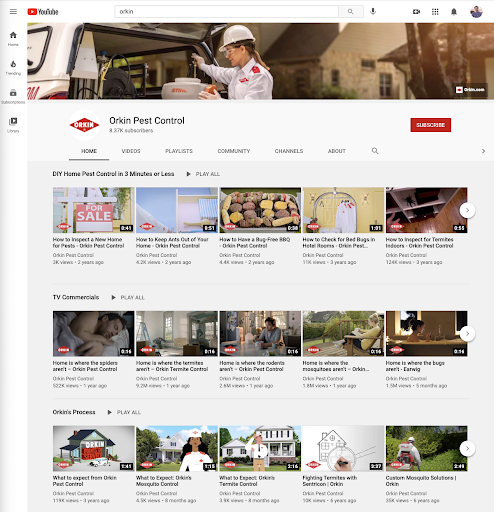Open Orkin's Termite Control video thumbnail

(260, 448)
